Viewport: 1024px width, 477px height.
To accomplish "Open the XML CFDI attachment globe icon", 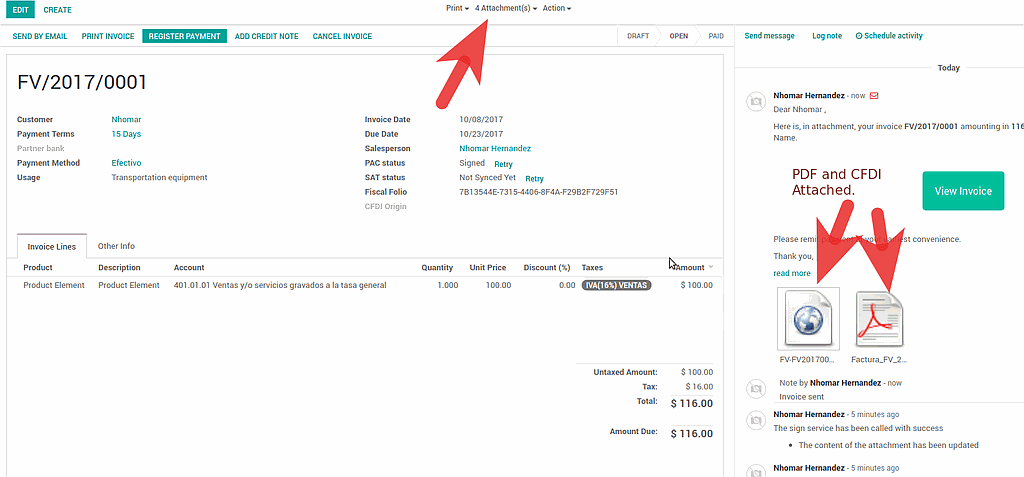I will pos(808,319).
